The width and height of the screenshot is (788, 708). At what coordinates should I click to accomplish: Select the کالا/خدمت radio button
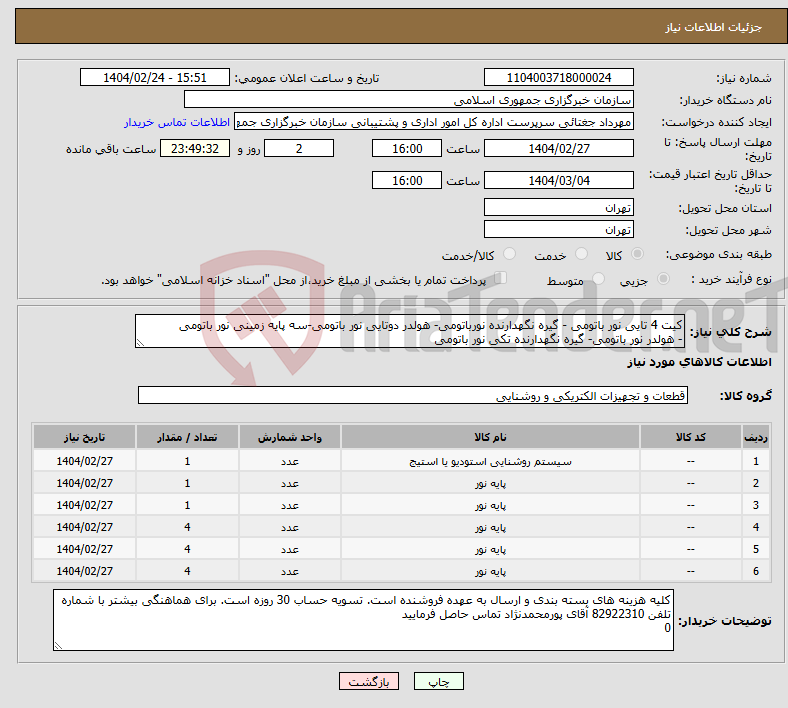[509, 254]
